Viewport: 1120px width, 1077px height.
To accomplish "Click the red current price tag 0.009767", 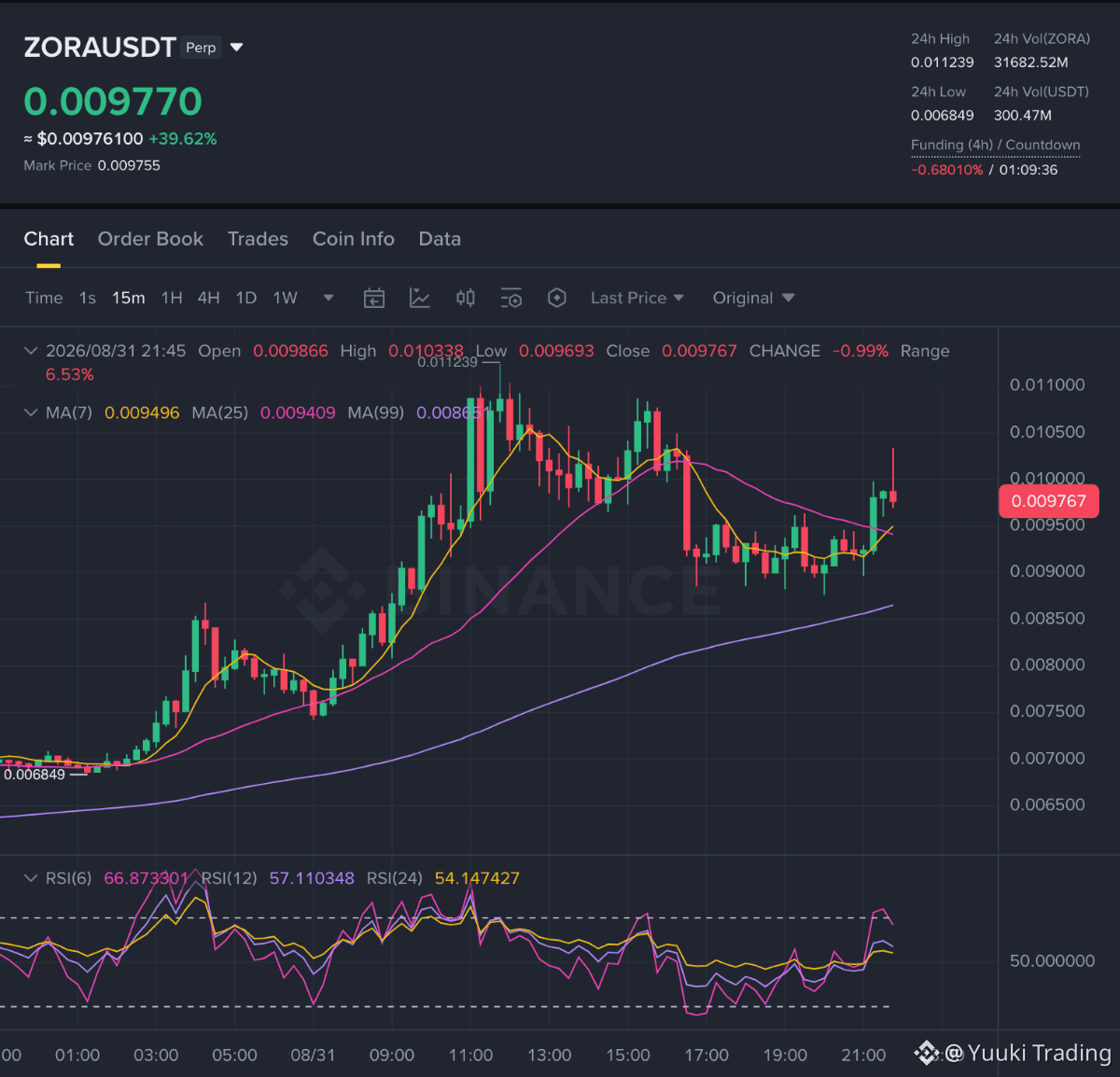I will (1049, 501).
